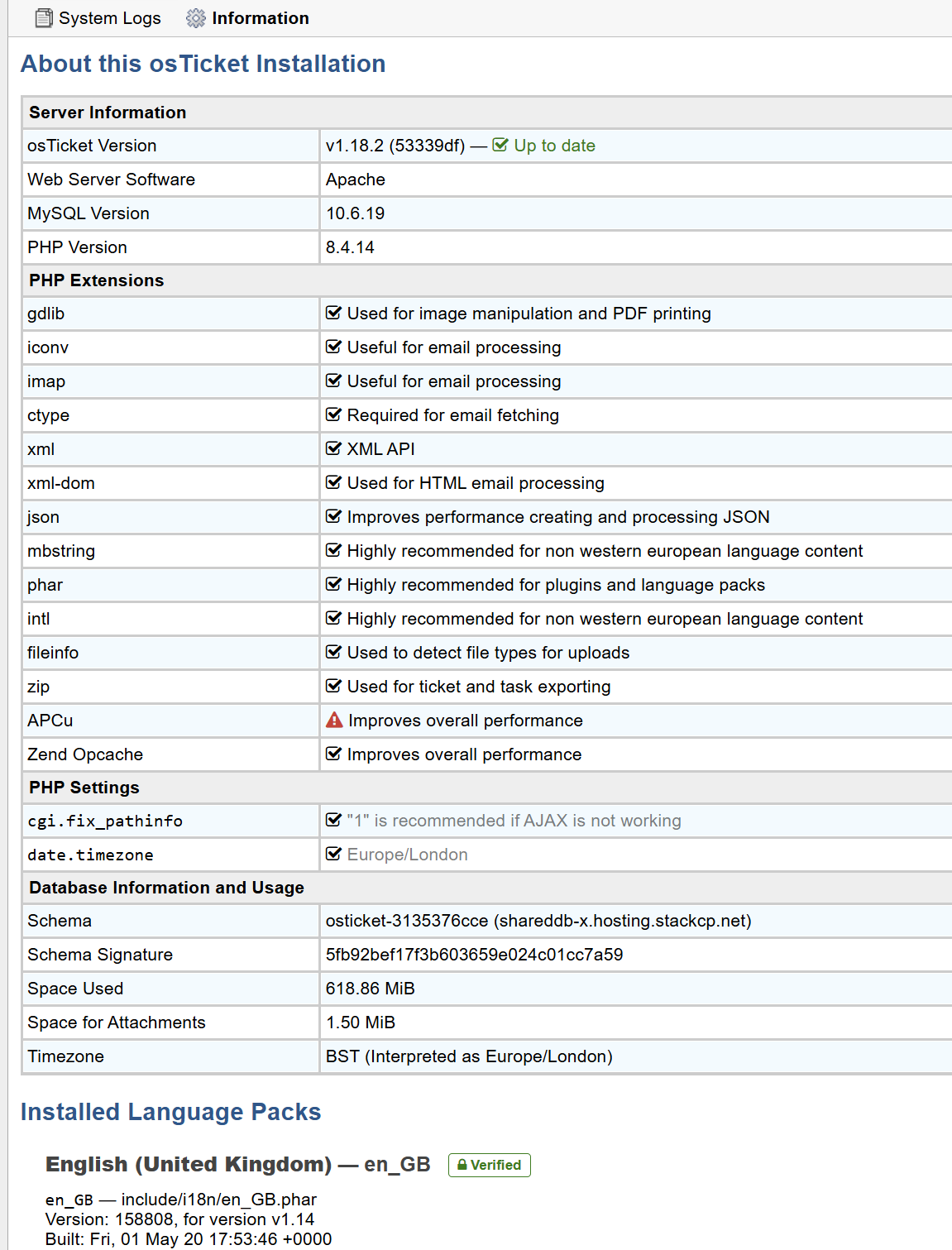This screenshot has width=952, height=1250.
Task: Click the Information gear icon
Action: (x=196, y=18)
